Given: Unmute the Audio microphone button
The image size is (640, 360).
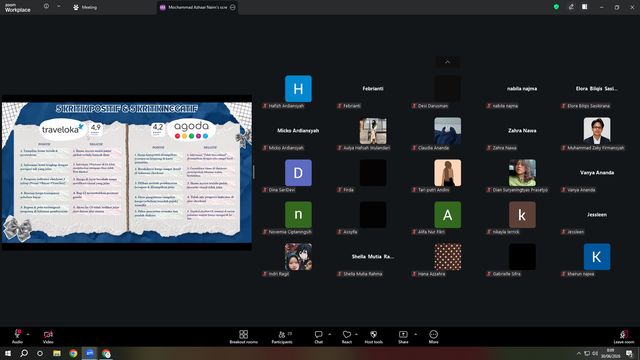Looking at the screenshot, I should coord(17,336).
